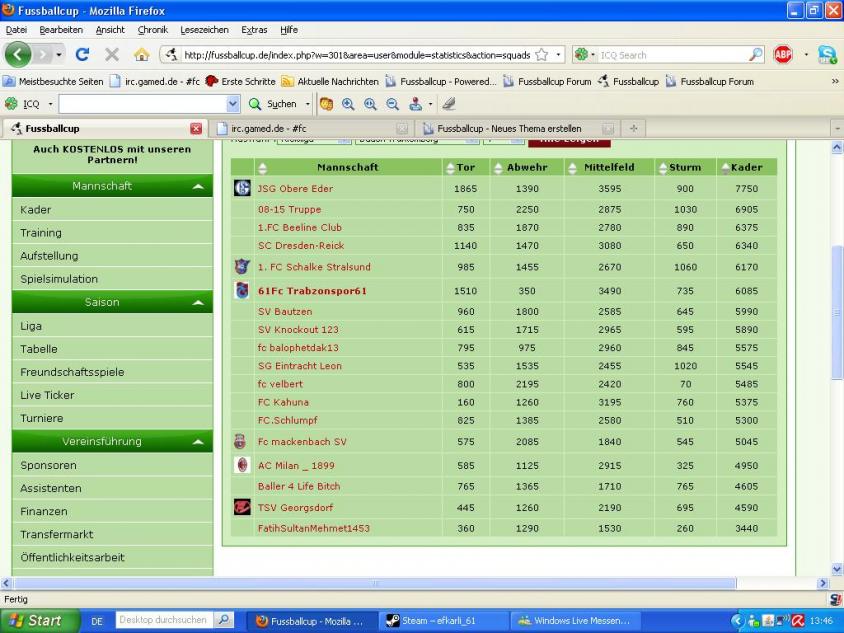
Task: Click JSG Obere Eder club logo
Action: coord(242,188)
